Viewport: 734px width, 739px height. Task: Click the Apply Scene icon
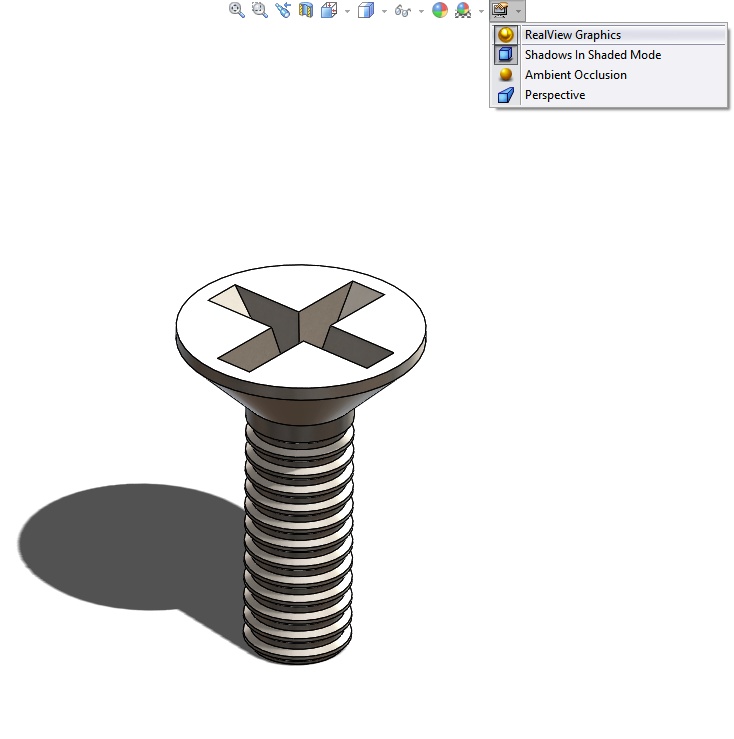coord(463,10)
